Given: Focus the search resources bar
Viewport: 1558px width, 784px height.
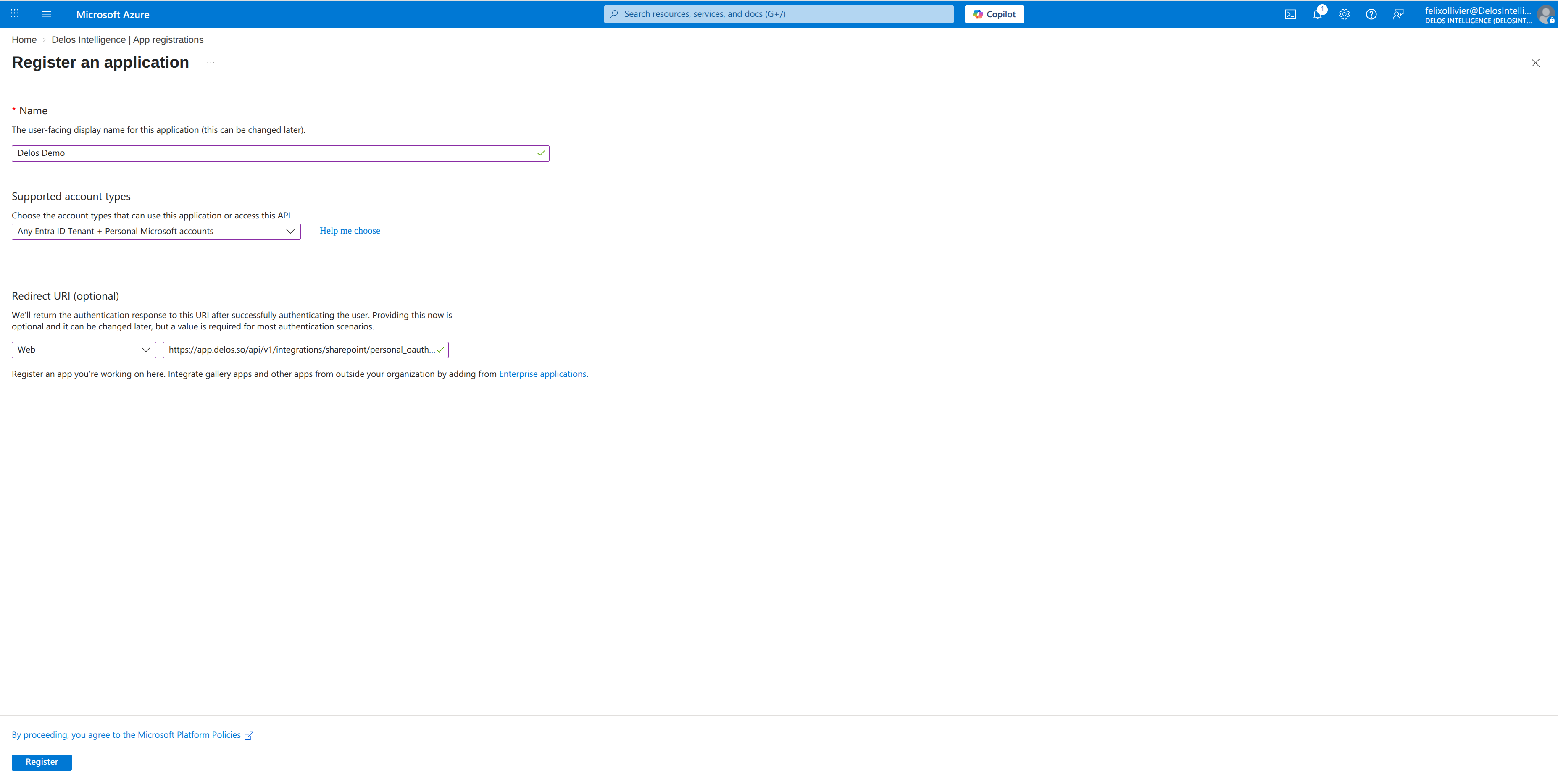Looking at the screenshot, I should (779, 14).
